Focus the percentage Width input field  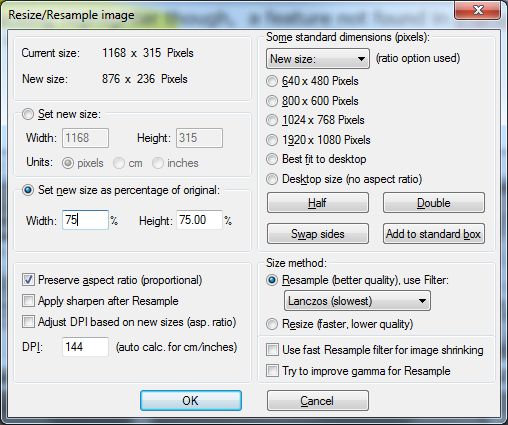[x=85, y=220]
